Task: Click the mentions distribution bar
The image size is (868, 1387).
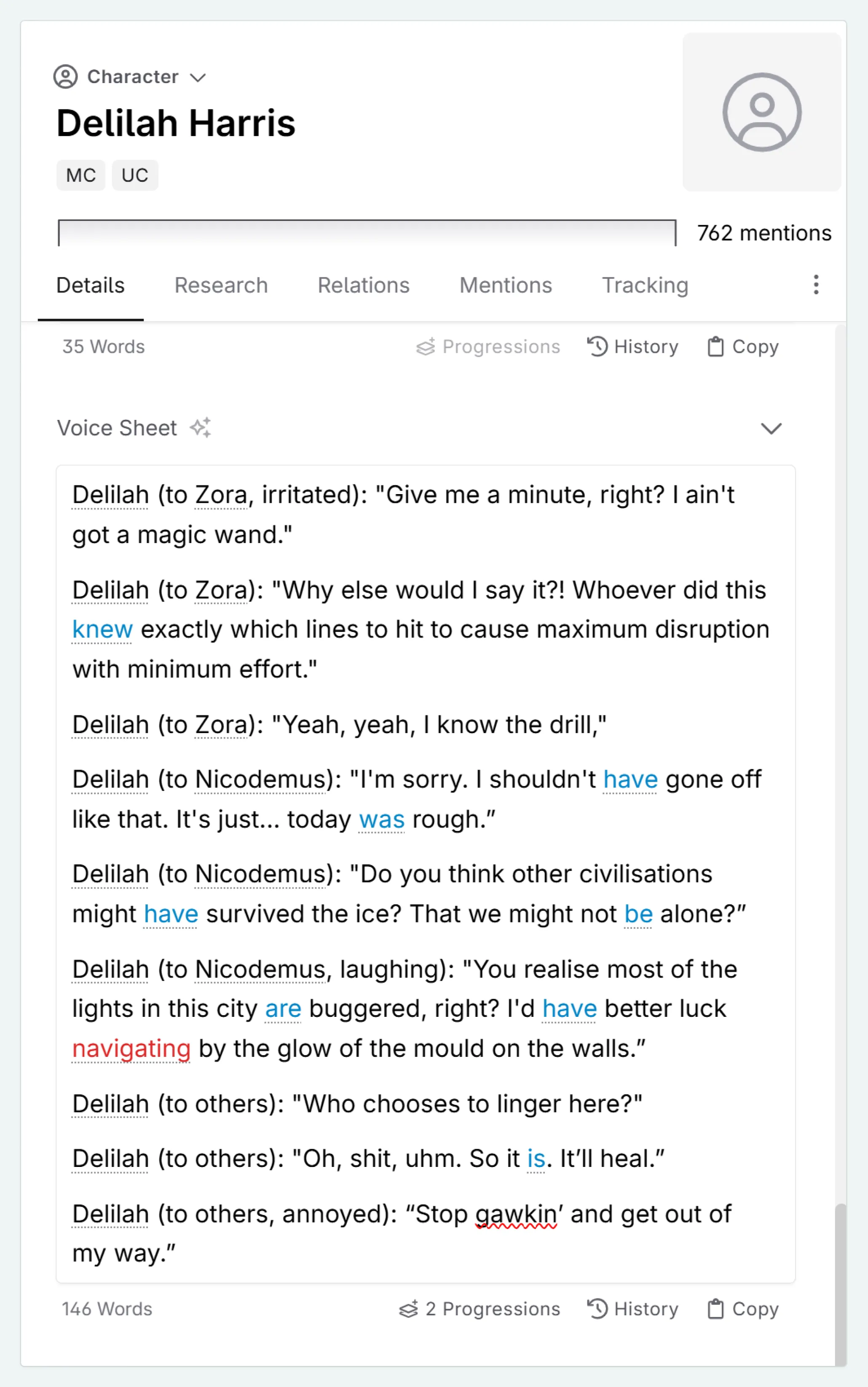Action: pos(367,233)
